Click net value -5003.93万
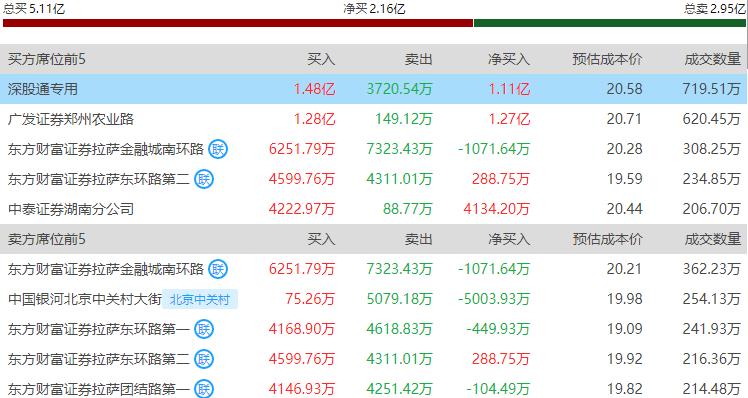Viewport: 748px width, 398px height. [x=494, y=299]
